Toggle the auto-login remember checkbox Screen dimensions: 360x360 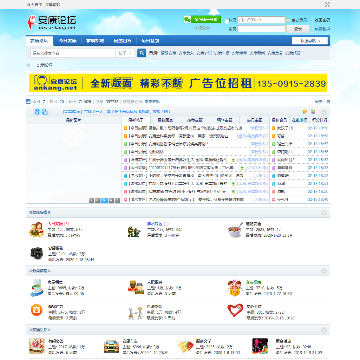click(288, 20)
